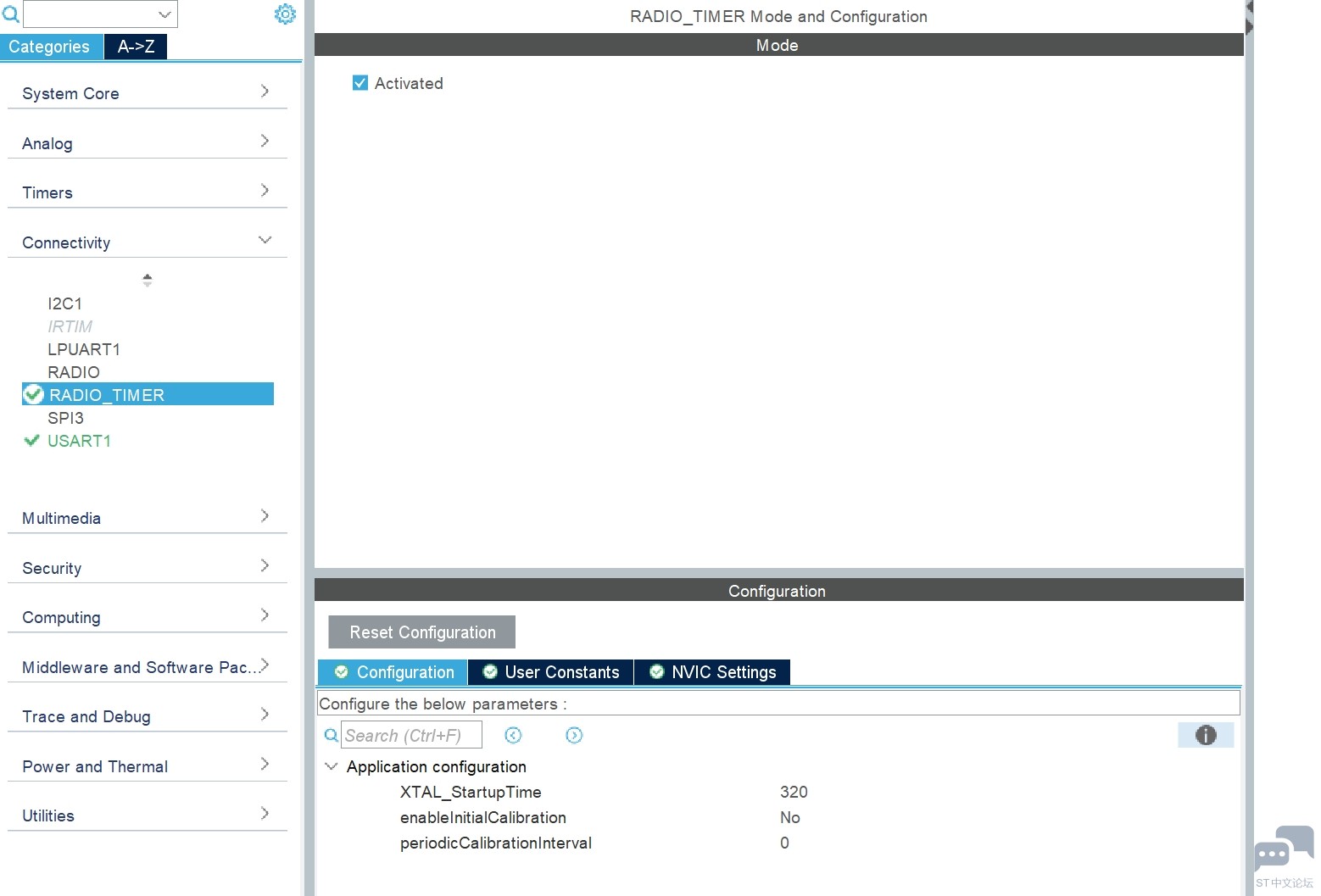This screenshot has width=1321, height=896.
Task: Expand the Multimedia category
Action: coord(148,517)
